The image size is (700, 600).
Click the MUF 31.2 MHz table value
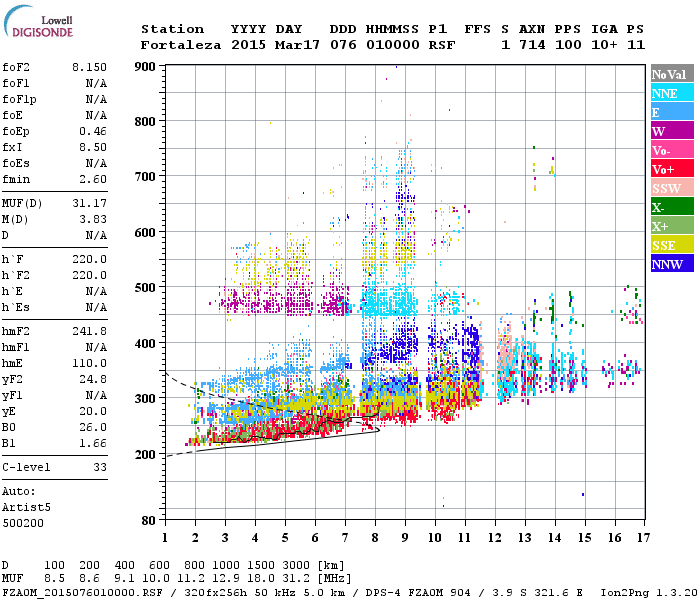click(x=296, y=579)
